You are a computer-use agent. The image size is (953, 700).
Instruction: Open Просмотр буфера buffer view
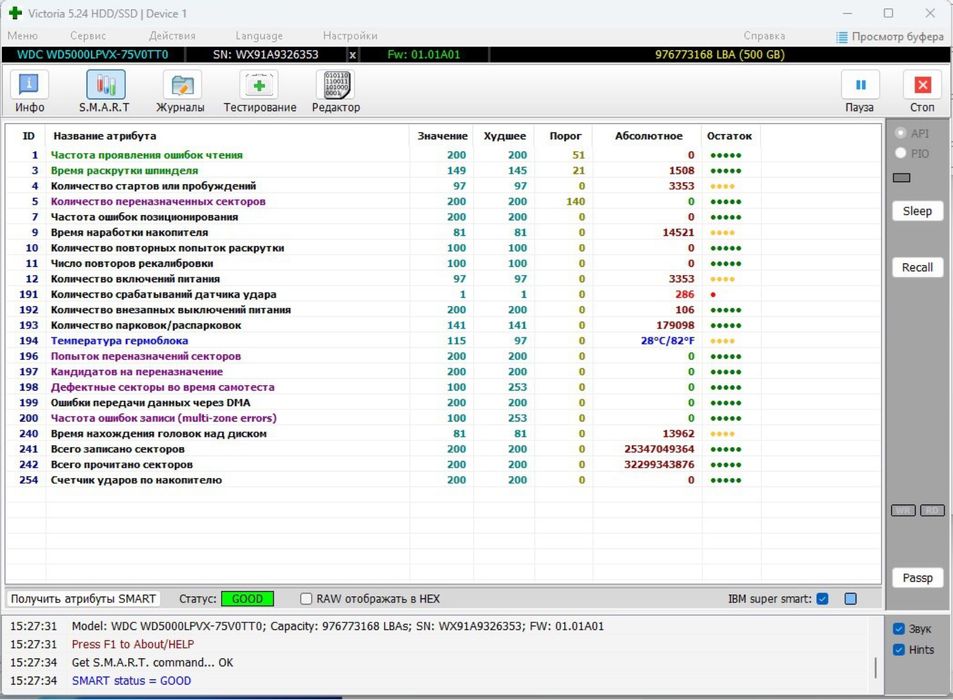point(890,36)
